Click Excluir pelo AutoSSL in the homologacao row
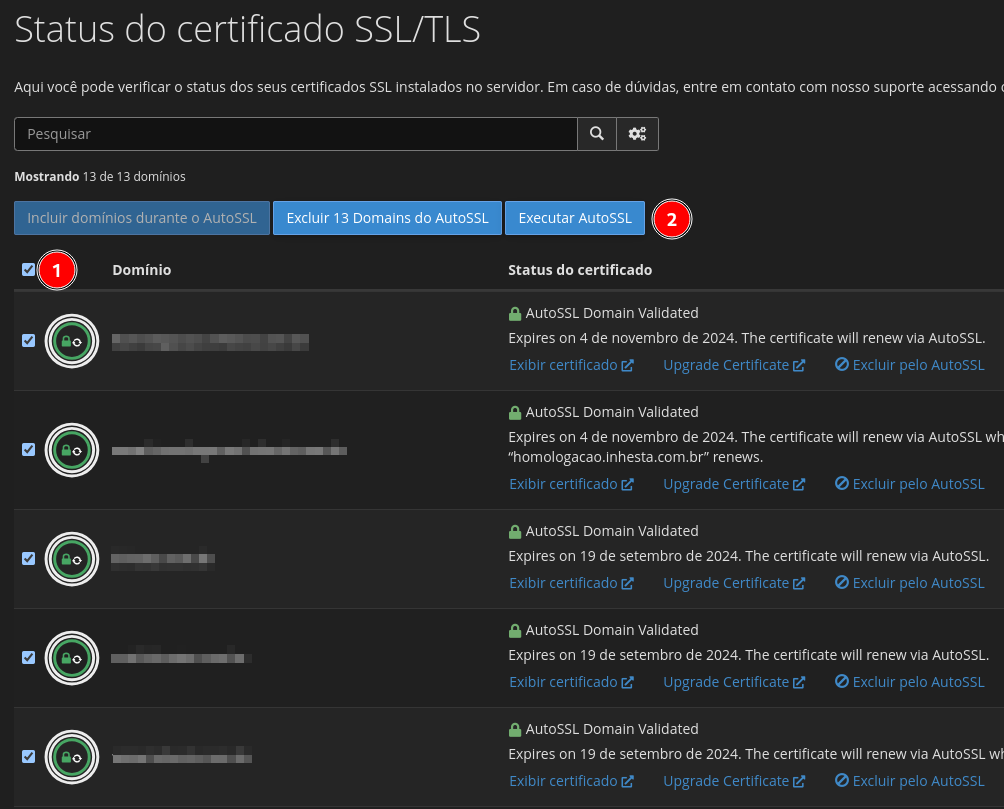This screenshot has width=1004, height=809. tap(909, 484)
